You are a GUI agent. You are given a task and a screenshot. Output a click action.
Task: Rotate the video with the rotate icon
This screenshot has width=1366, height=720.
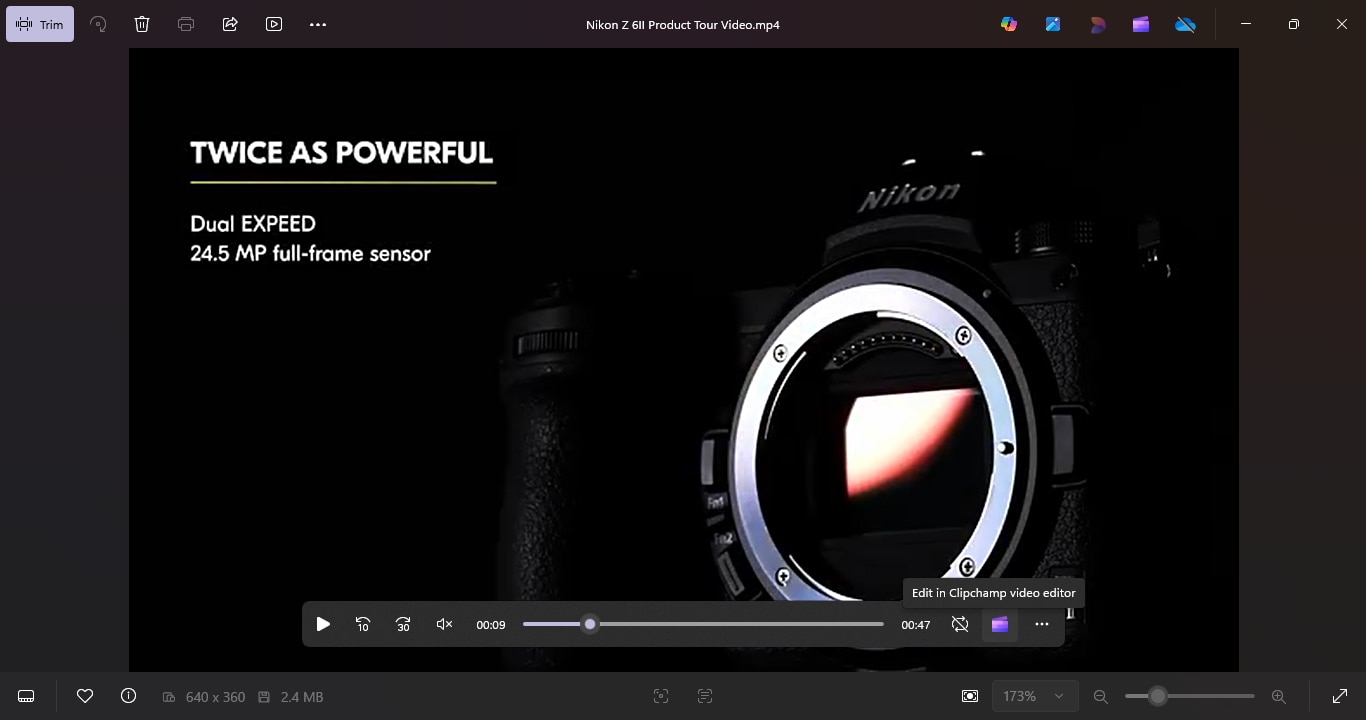coord(98,24)
